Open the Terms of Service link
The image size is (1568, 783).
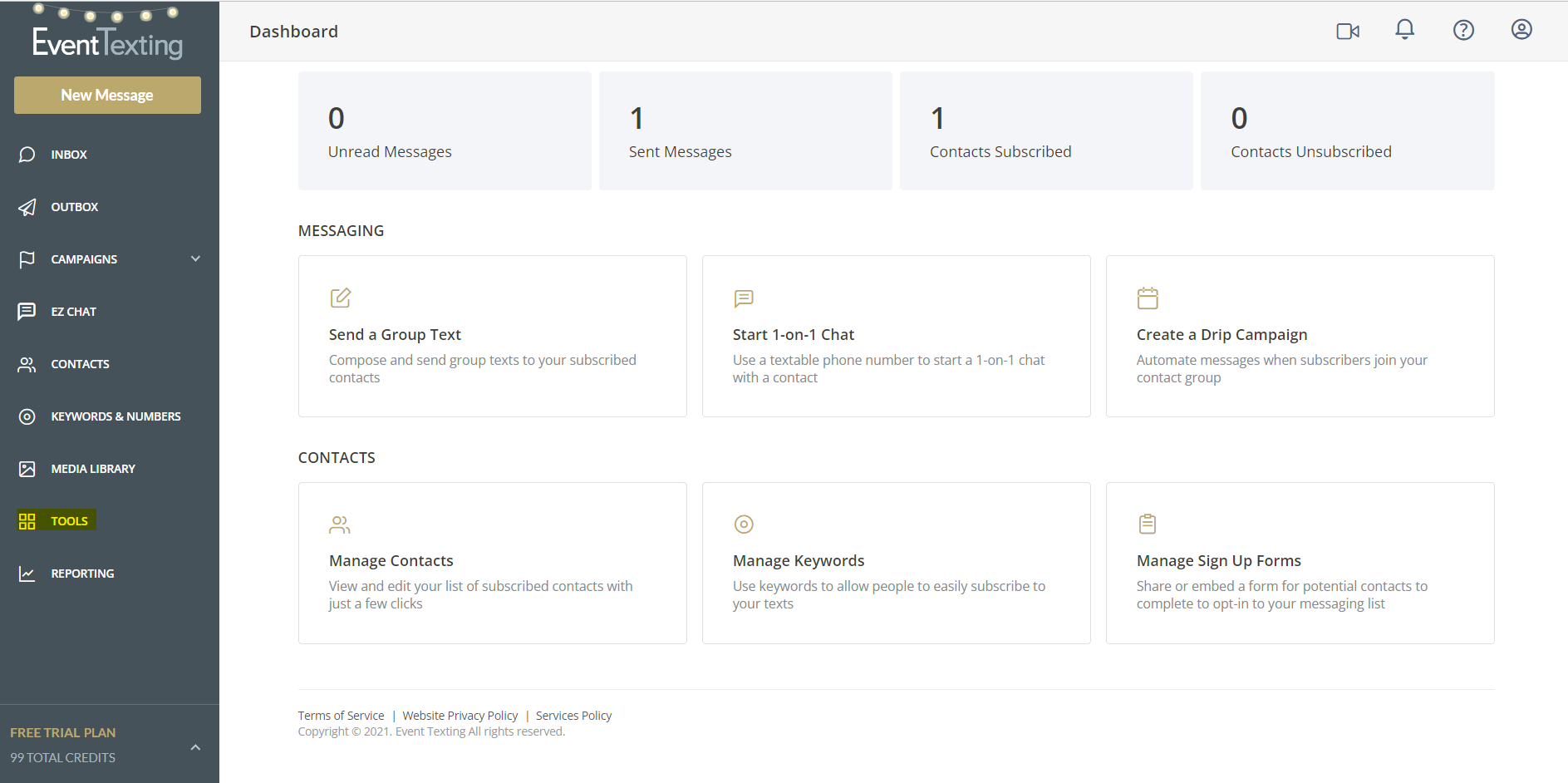(x=341, y=716)
